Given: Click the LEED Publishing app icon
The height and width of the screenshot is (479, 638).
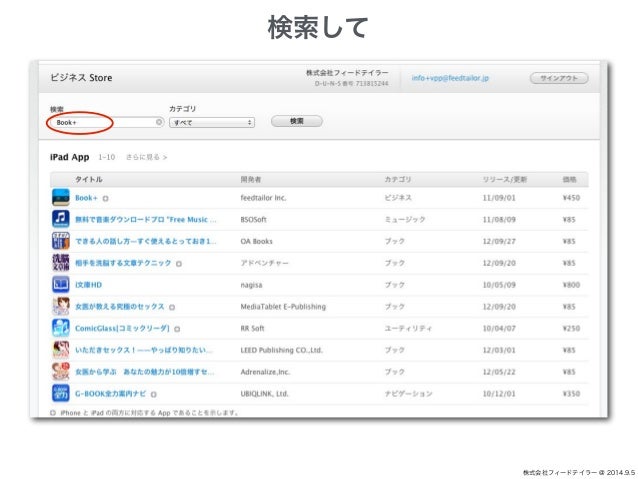Looking at the screenshot, I should point(61,350).
